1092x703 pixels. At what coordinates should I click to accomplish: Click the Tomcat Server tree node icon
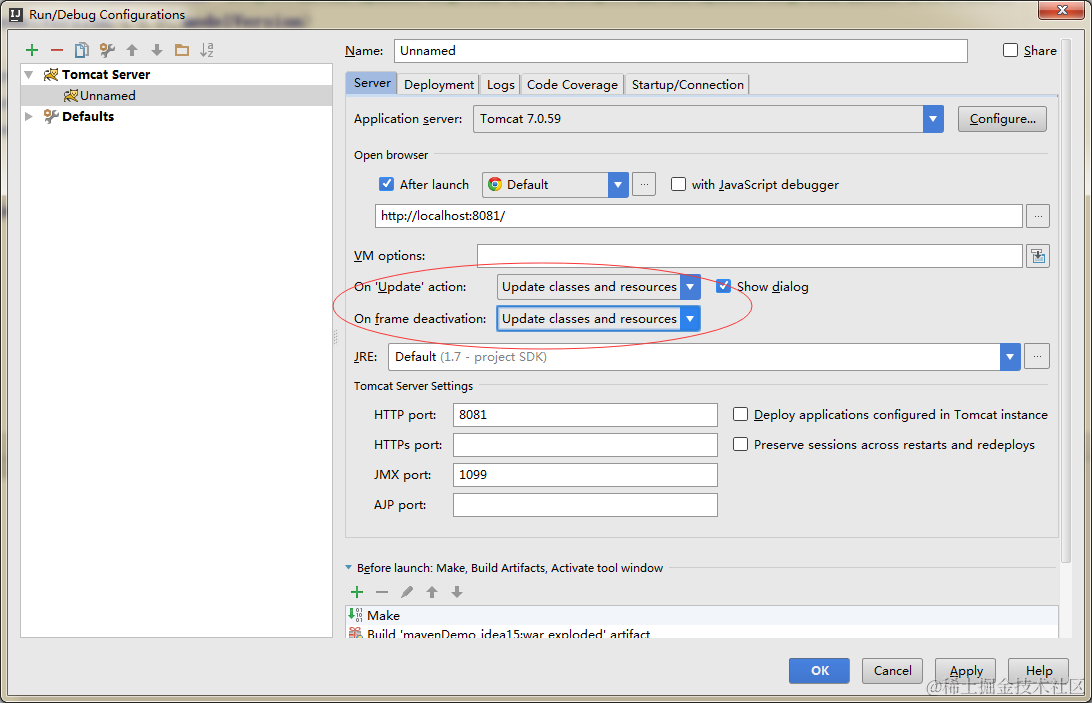point(51,75)
